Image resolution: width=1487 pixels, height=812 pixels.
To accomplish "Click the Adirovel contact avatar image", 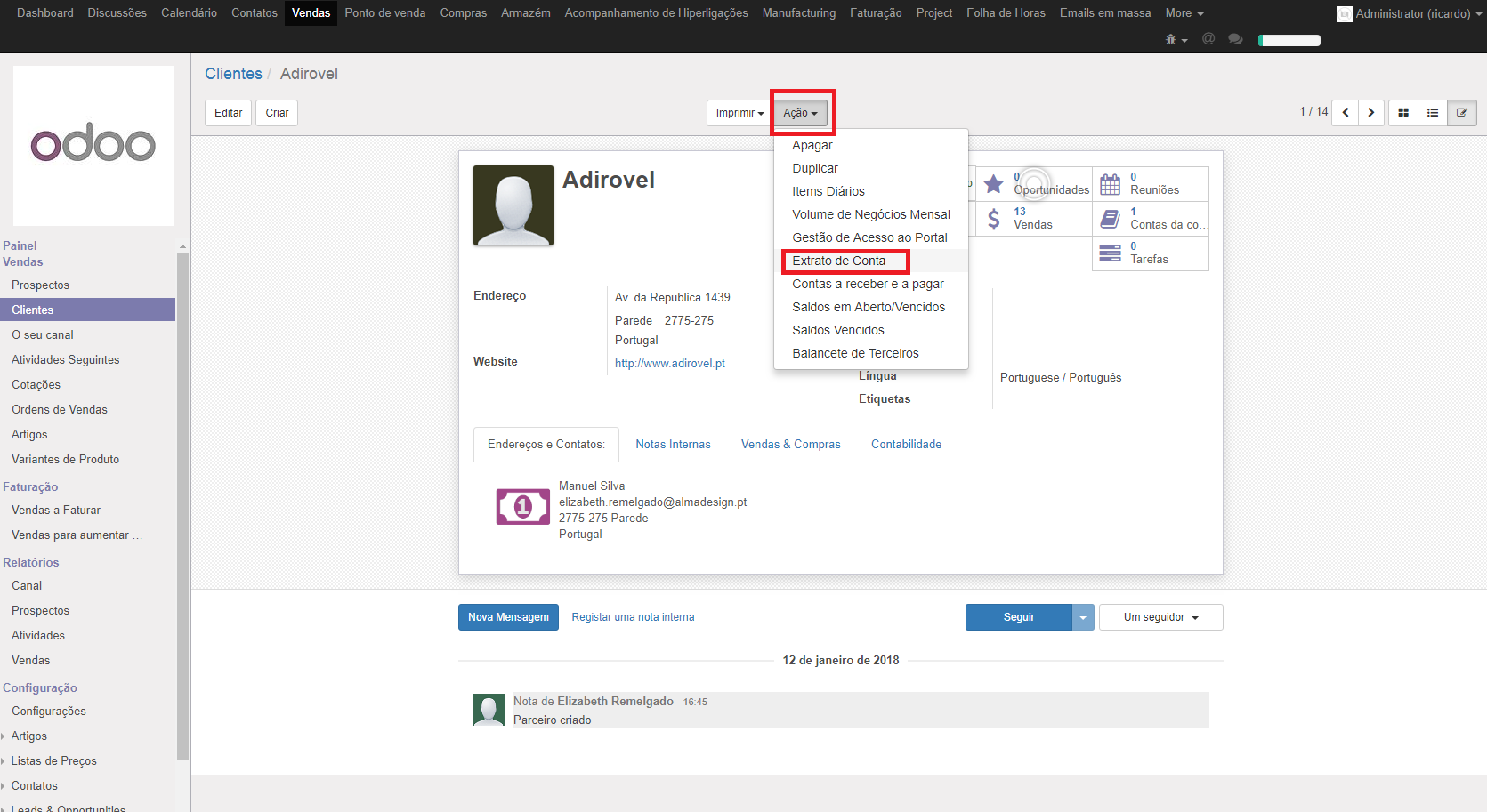I will (513, 205).
